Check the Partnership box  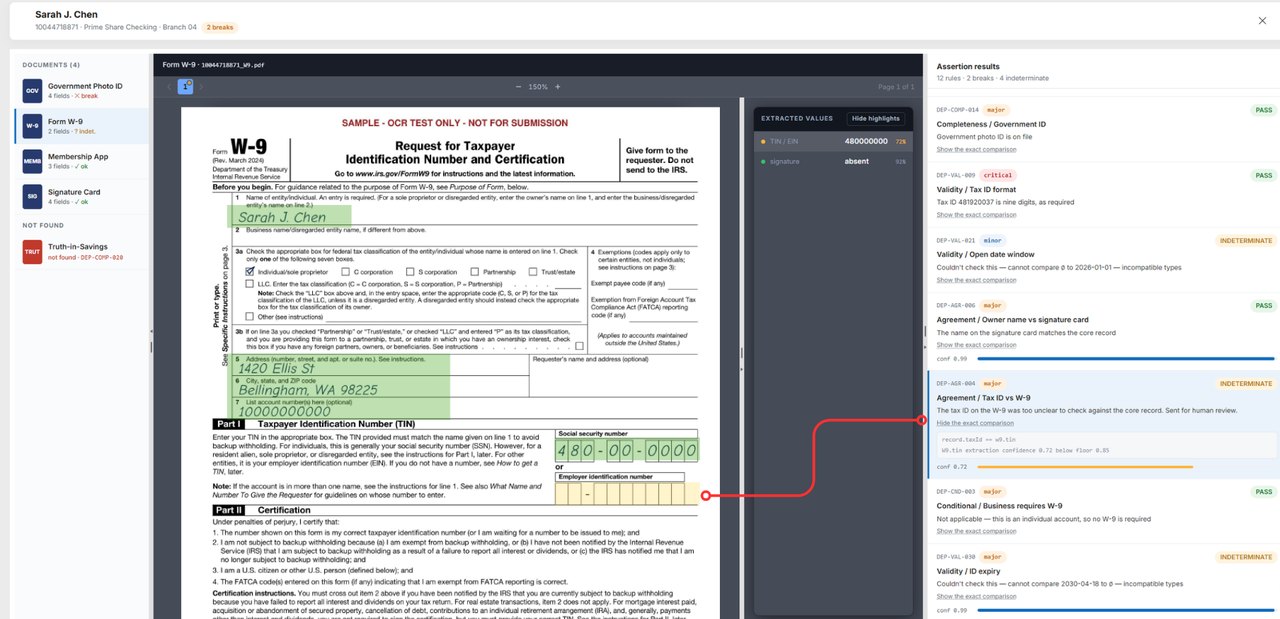tap(474, 272)
